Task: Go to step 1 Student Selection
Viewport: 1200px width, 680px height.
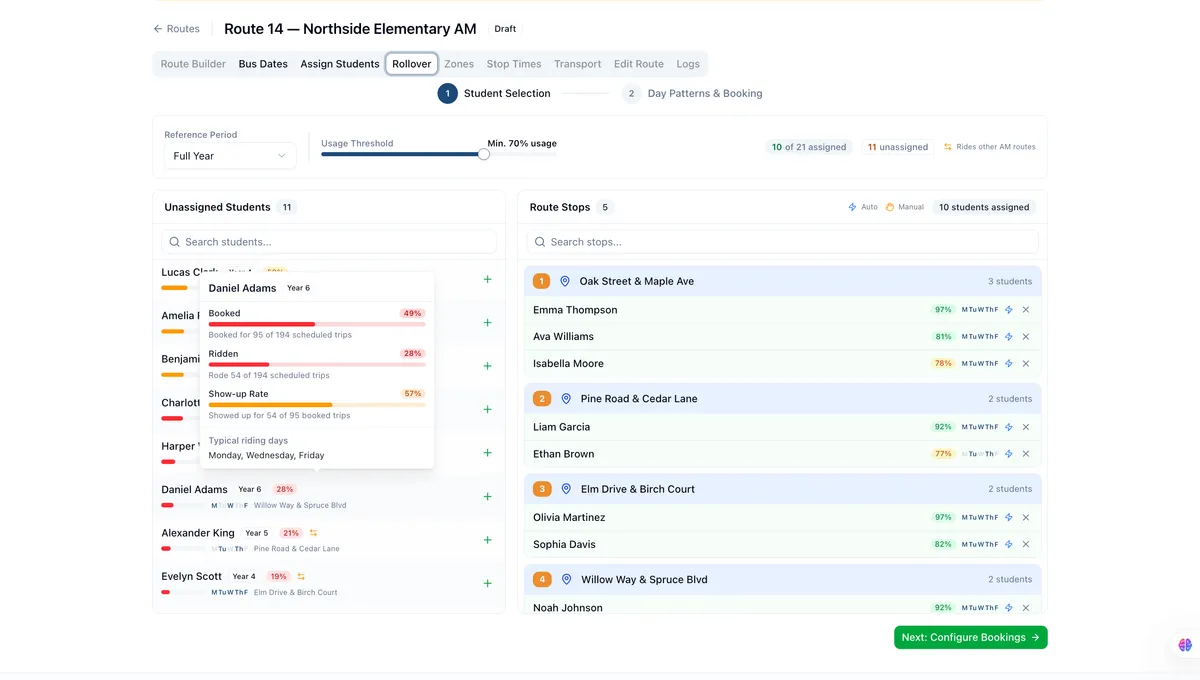Action: [x=494, y=93]
